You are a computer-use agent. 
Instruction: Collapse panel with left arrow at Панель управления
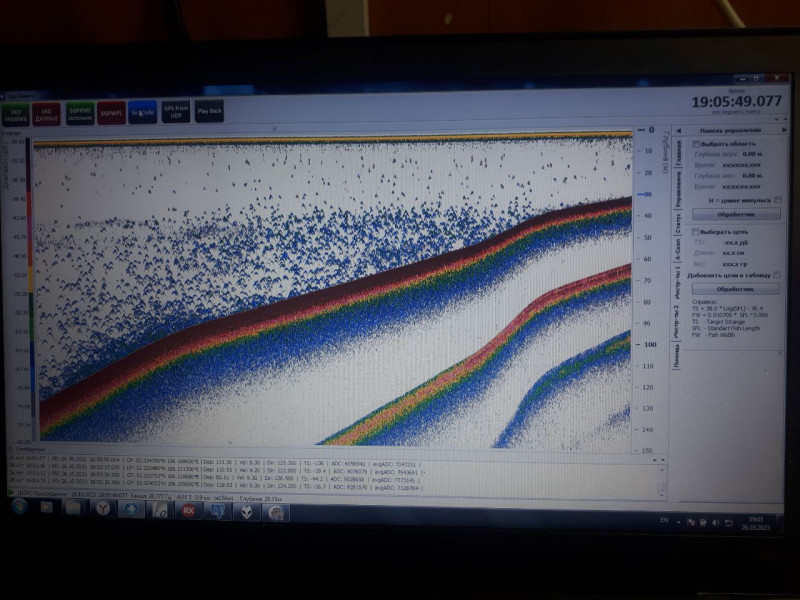coord(677,131)
